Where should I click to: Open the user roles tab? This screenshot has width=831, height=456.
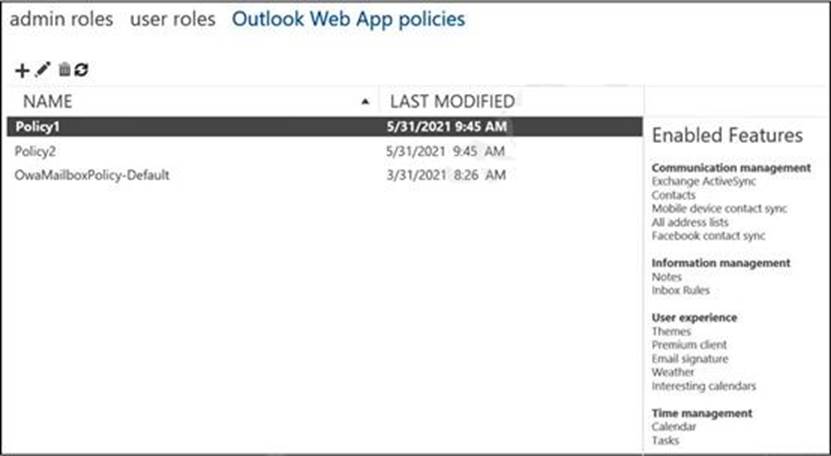[172, 19]
